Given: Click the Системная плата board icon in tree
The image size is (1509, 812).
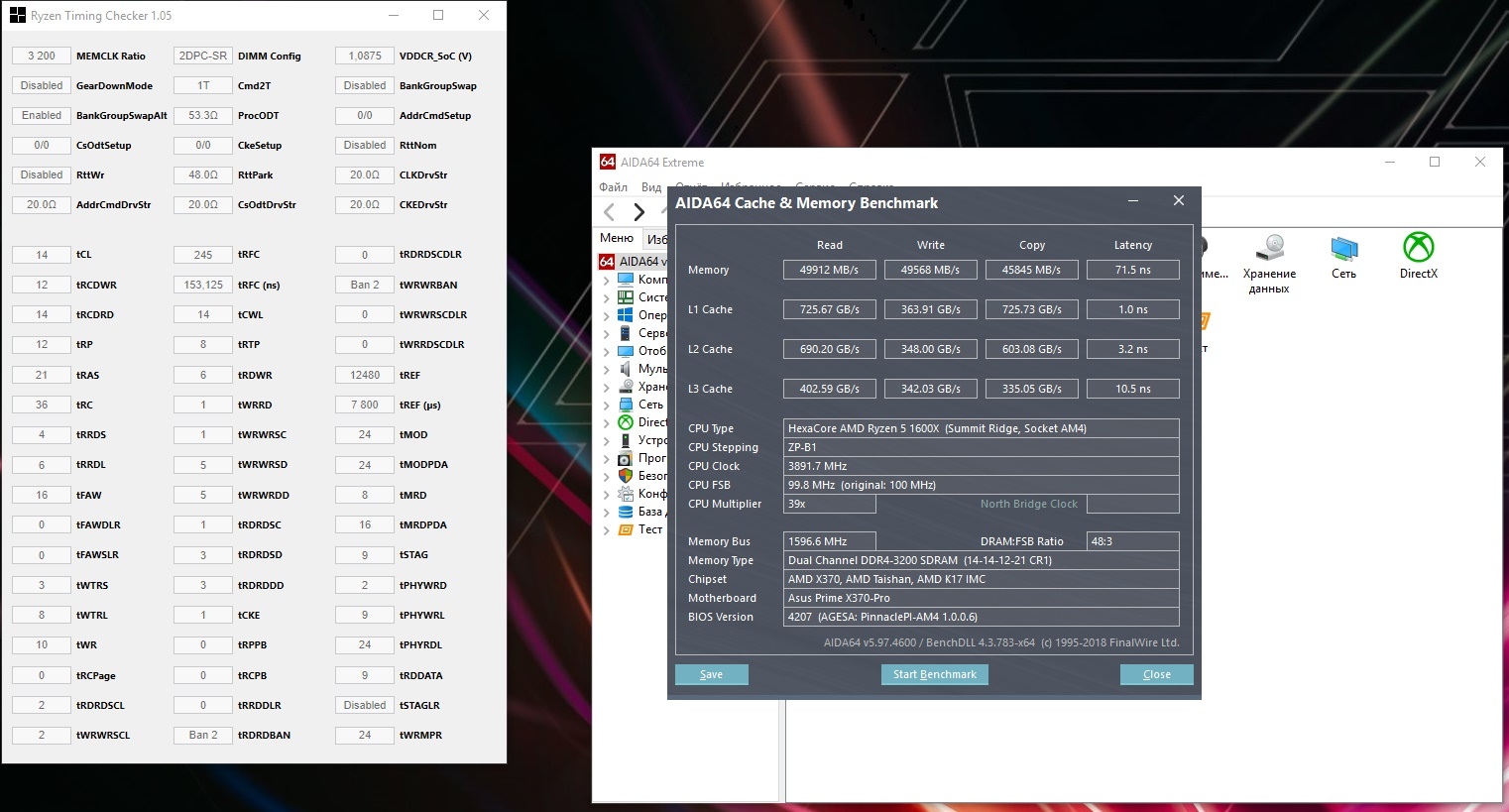Looking at the screenshot, I should pos(626,297).
